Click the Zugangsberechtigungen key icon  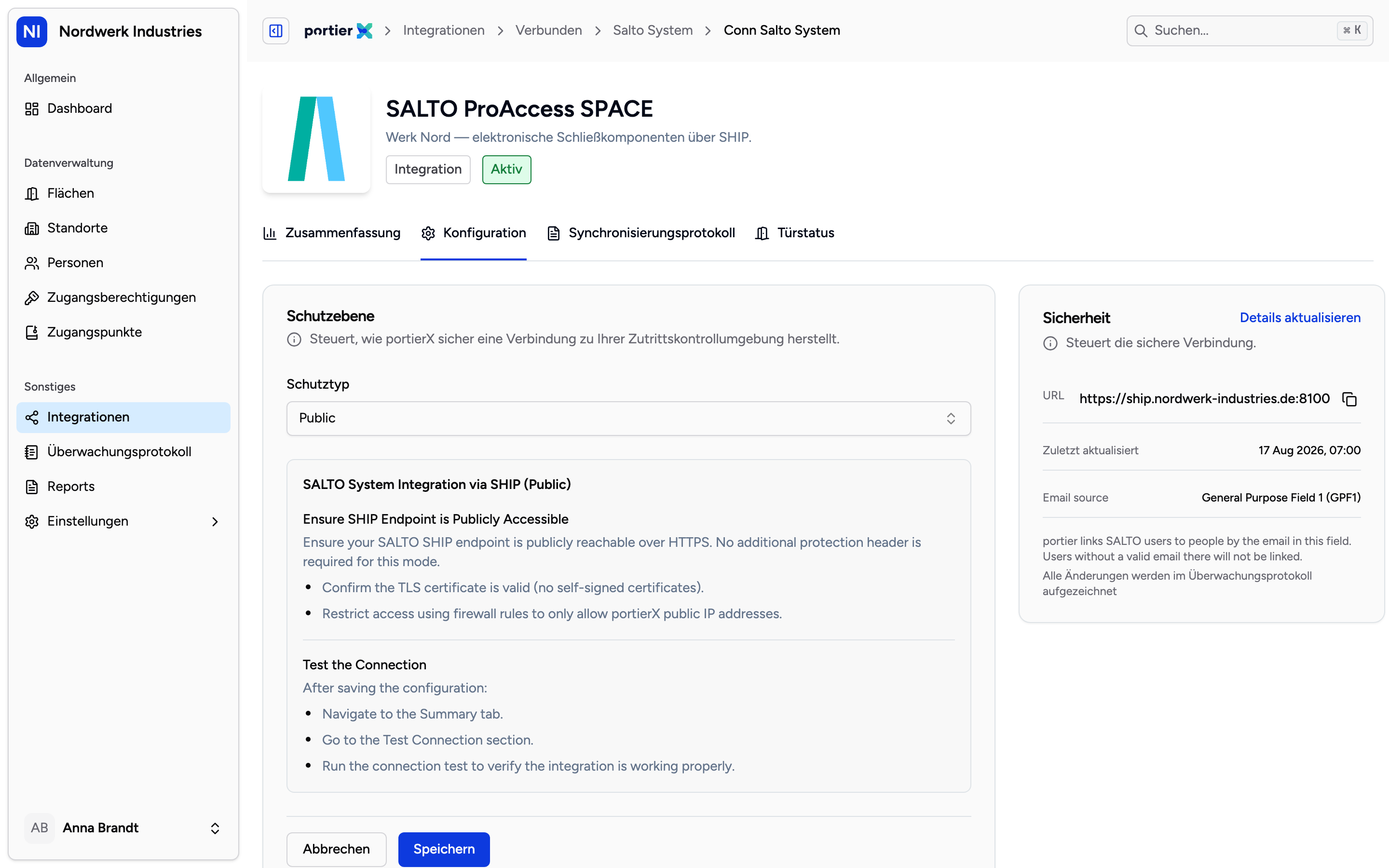click(31, 298)
